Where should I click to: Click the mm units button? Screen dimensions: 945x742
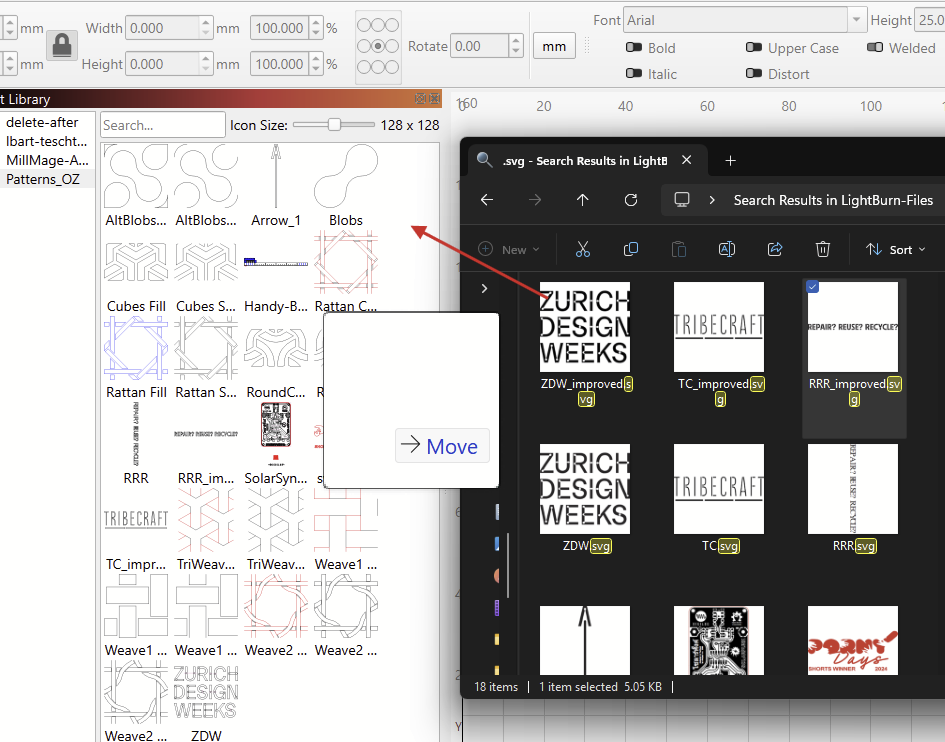tap(554, 46)
